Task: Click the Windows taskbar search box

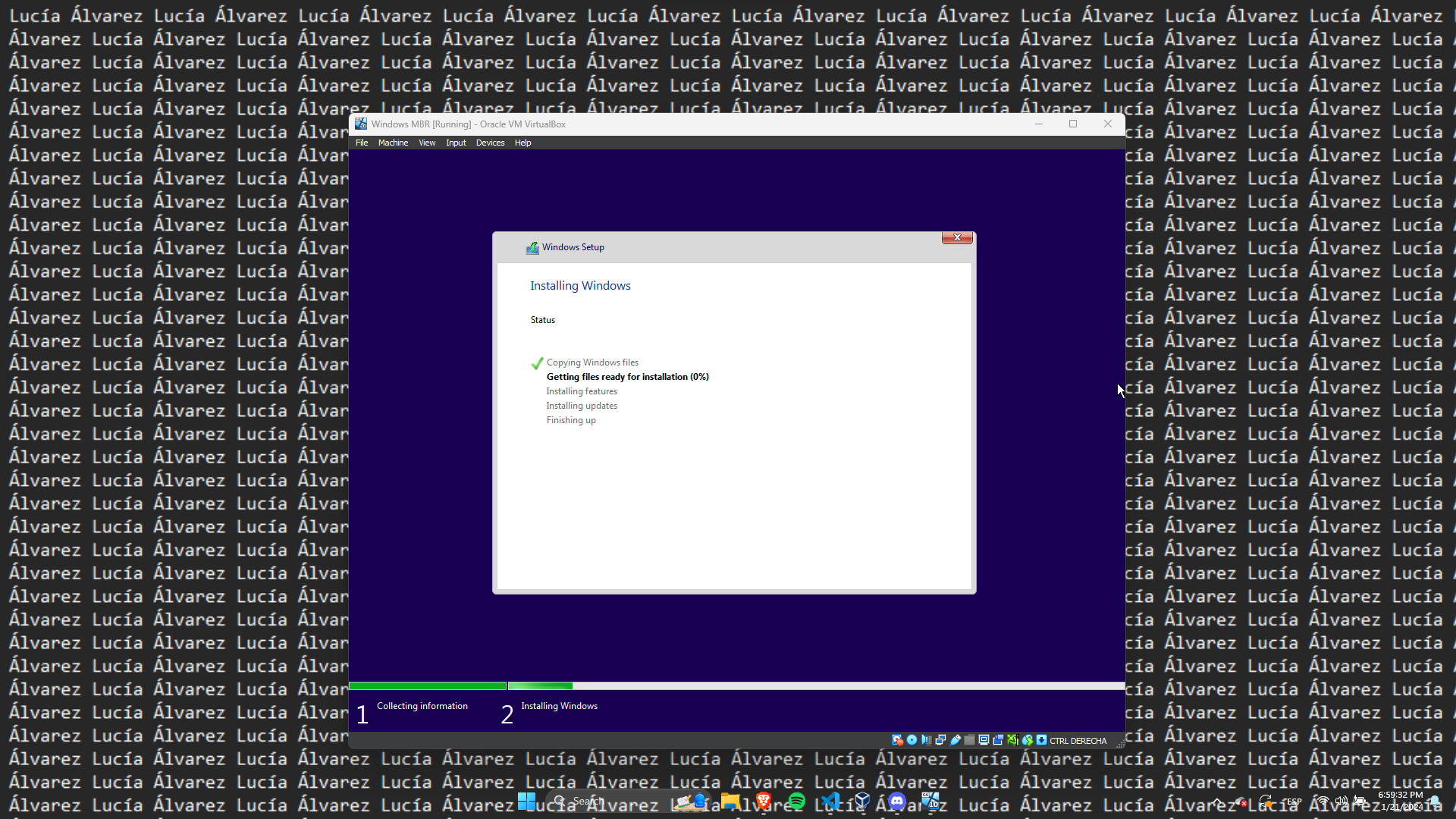Action: click(607, 801)
